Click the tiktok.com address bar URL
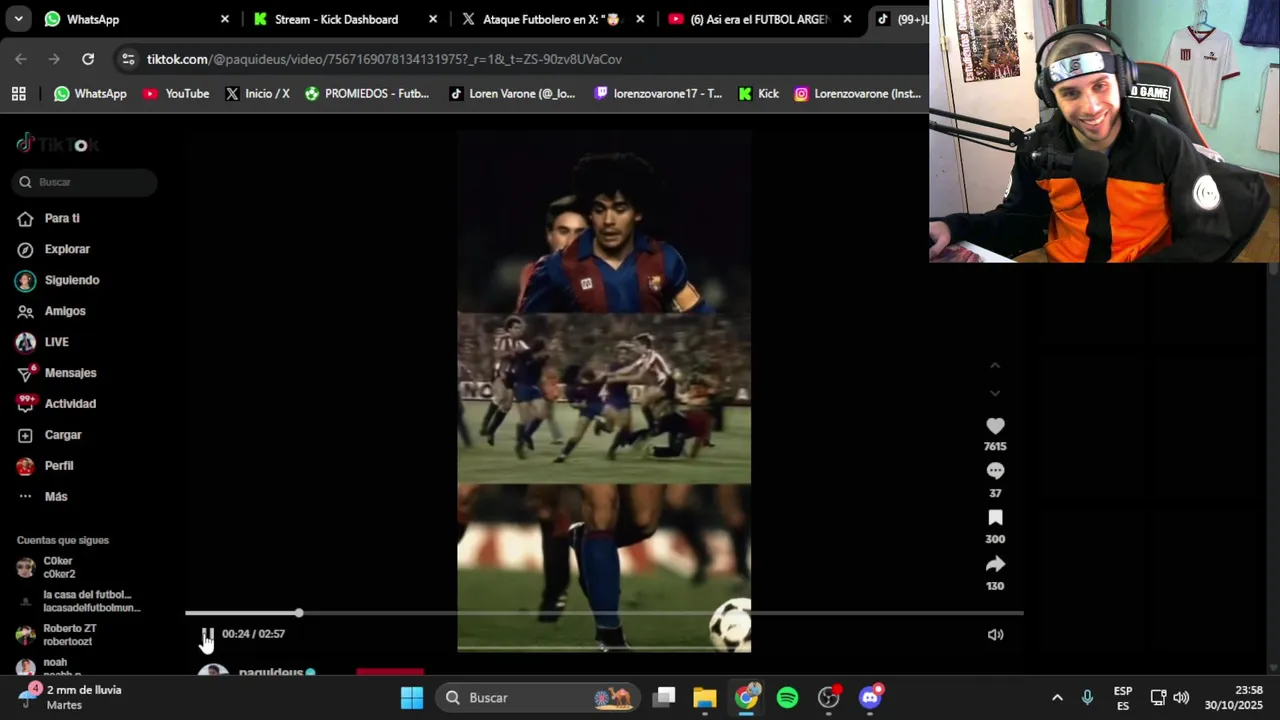Screen dimensions: 1280x720 (384, 59)
